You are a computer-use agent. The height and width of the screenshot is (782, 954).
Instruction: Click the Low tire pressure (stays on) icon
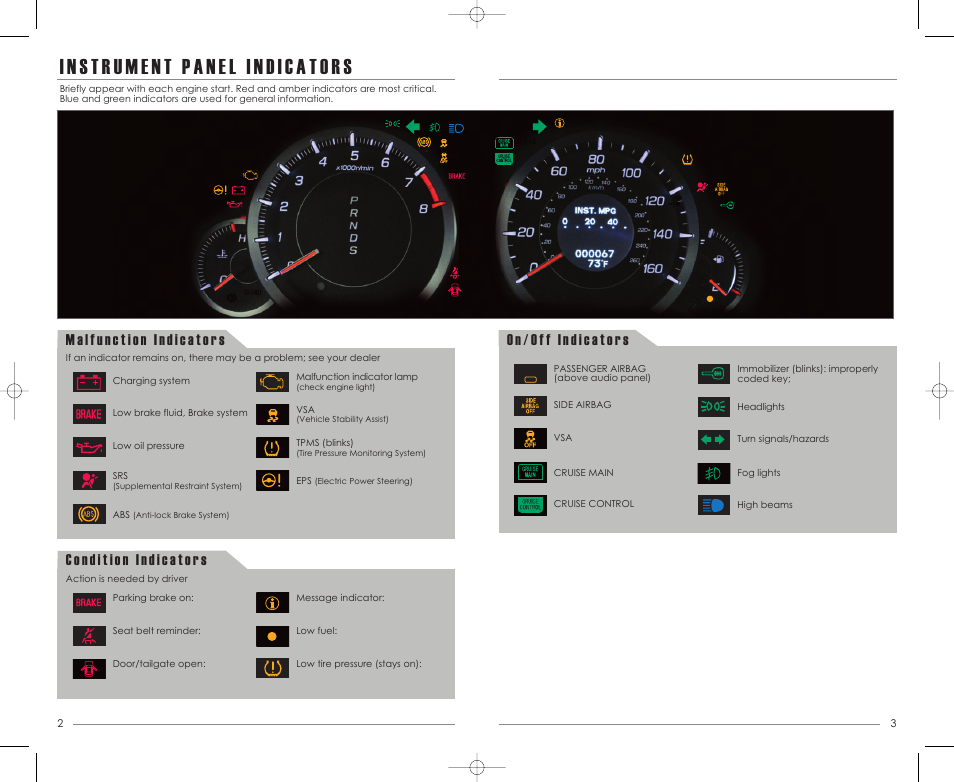click(x=272, y=669)
